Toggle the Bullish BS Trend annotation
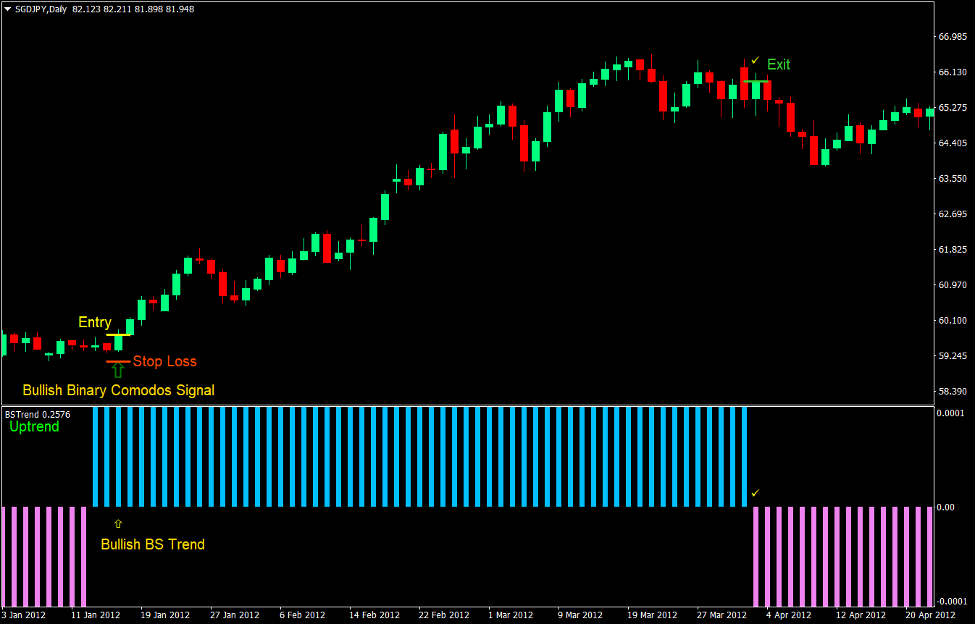The image size is (977, 625). coord(152,545)
